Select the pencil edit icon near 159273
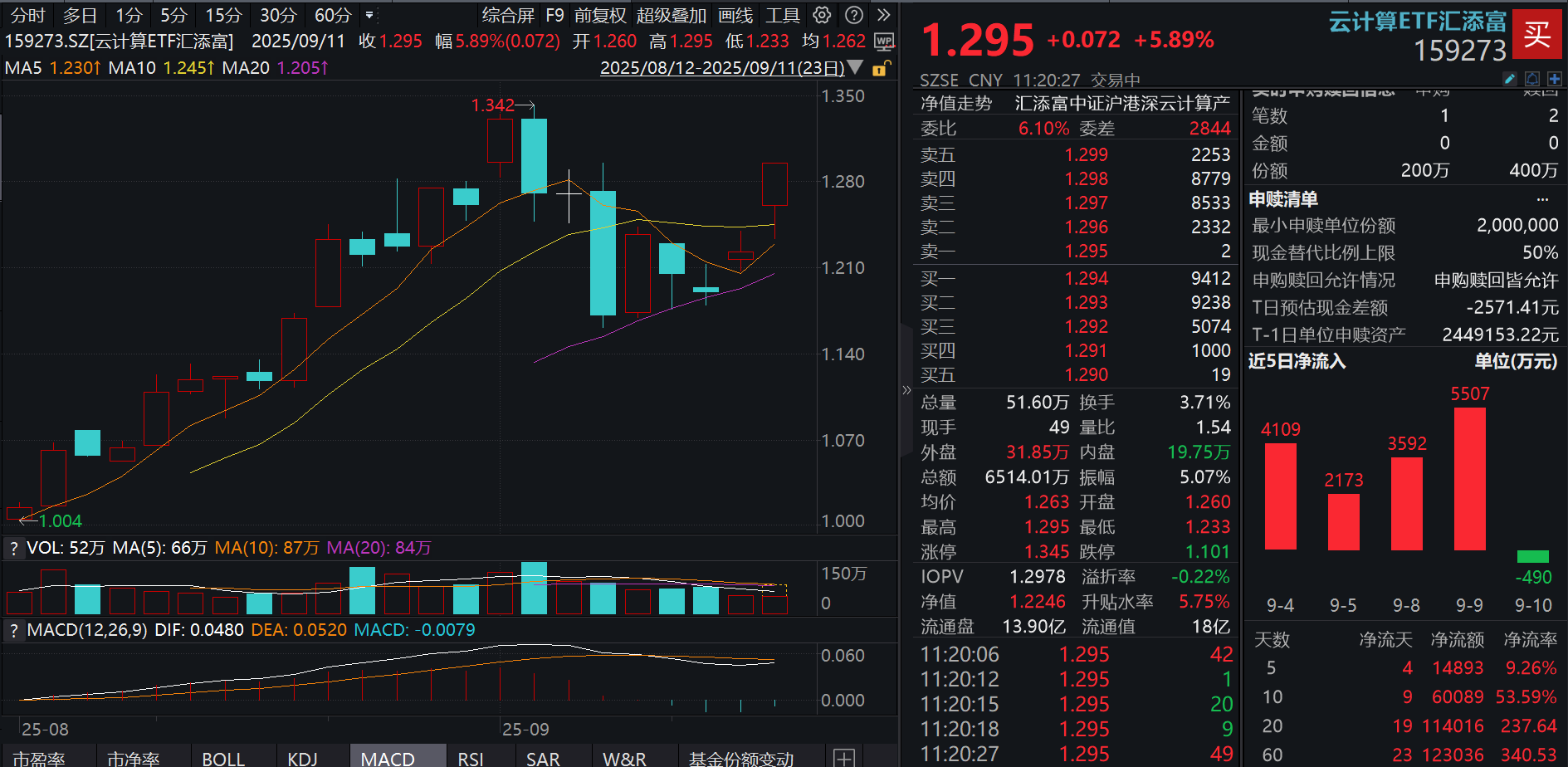The width and height of the screenshot is (1568, 767). click(1509, 78)
